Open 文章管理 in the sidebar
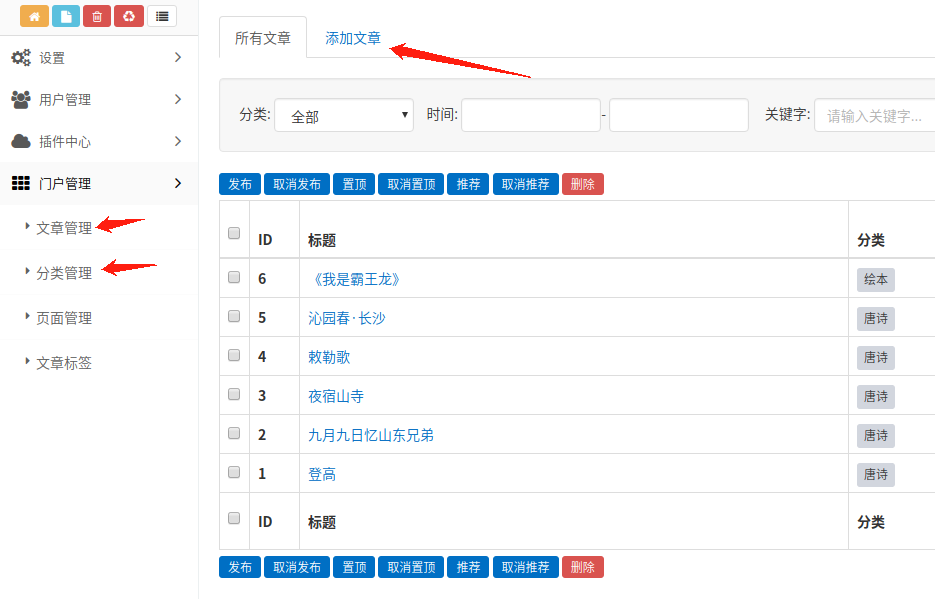This screenshot has height=599, width=935. click(x=64, y=228)
